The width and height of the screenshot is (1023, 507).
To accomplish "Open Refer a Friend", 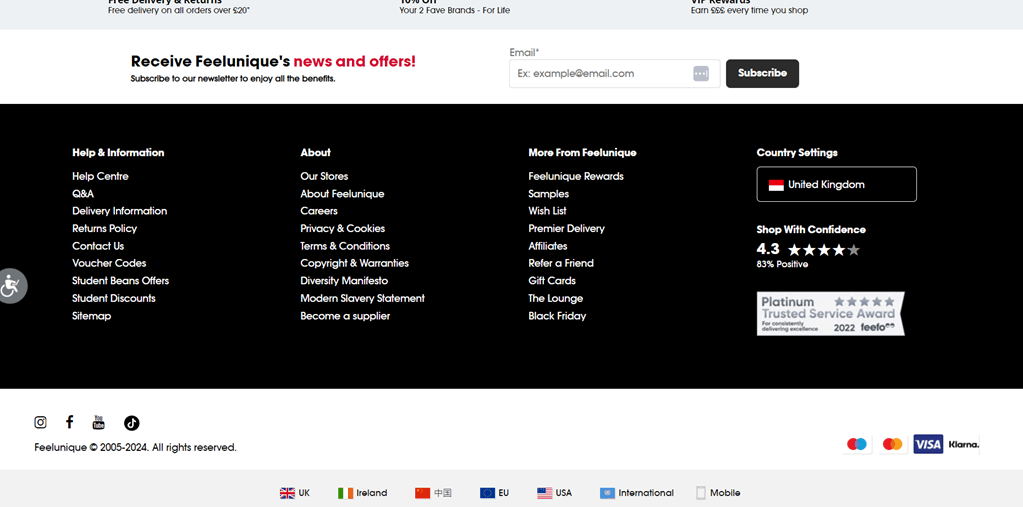I will (x=561, y=263).
